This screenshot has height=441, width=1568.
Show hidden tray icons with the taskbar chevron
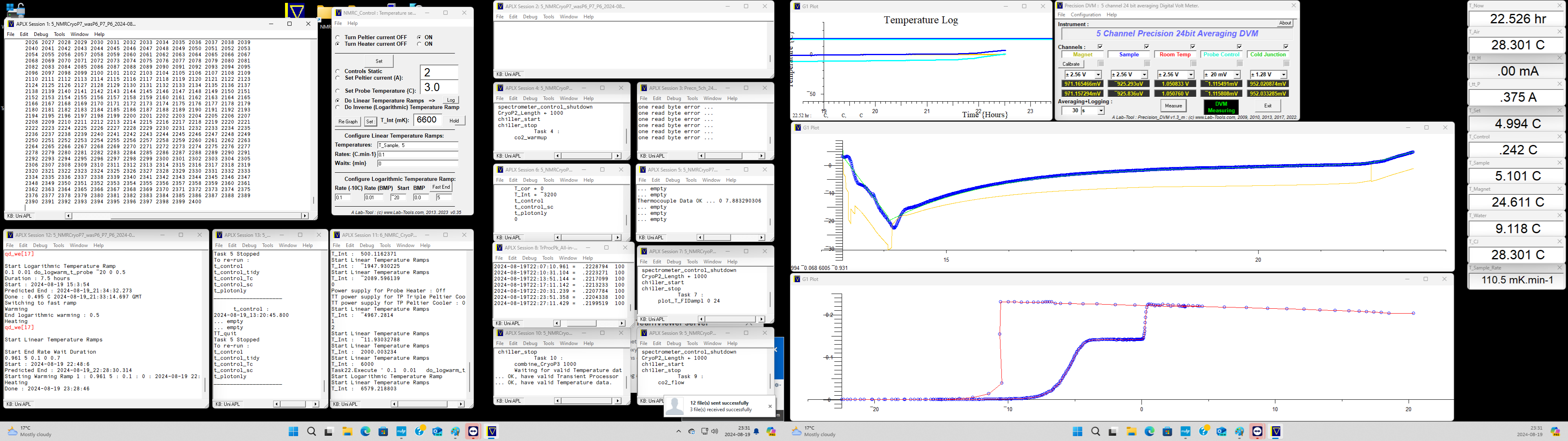click(x=679, y=431)
